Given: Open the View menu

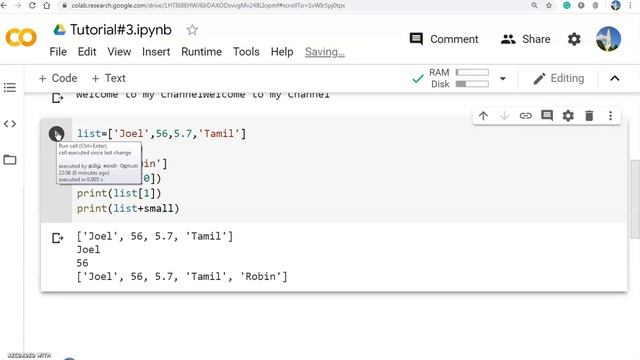Looking at the screenshot, I should click(119, 52).
